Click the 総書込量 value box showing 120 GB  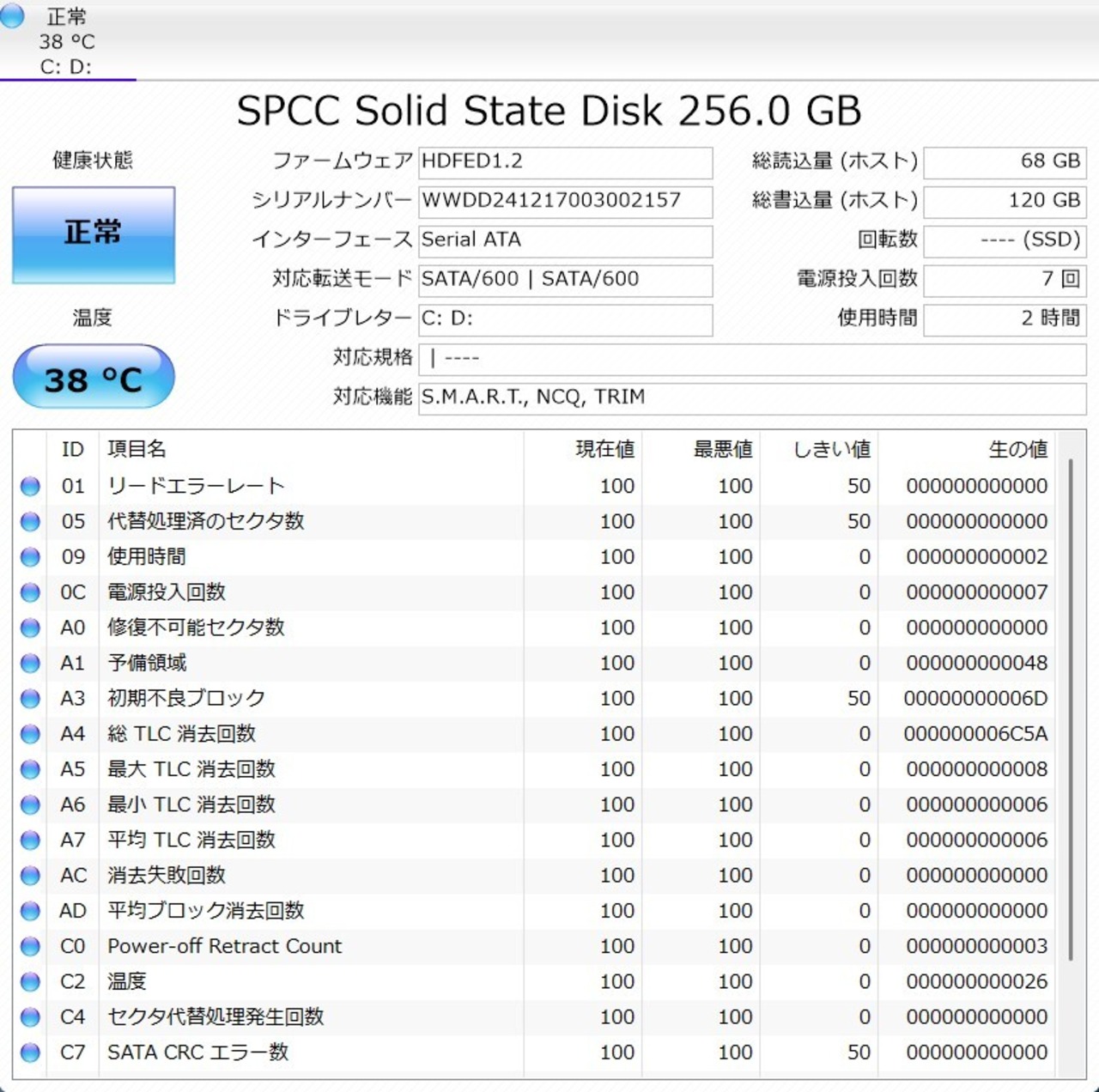point(1004,201)
